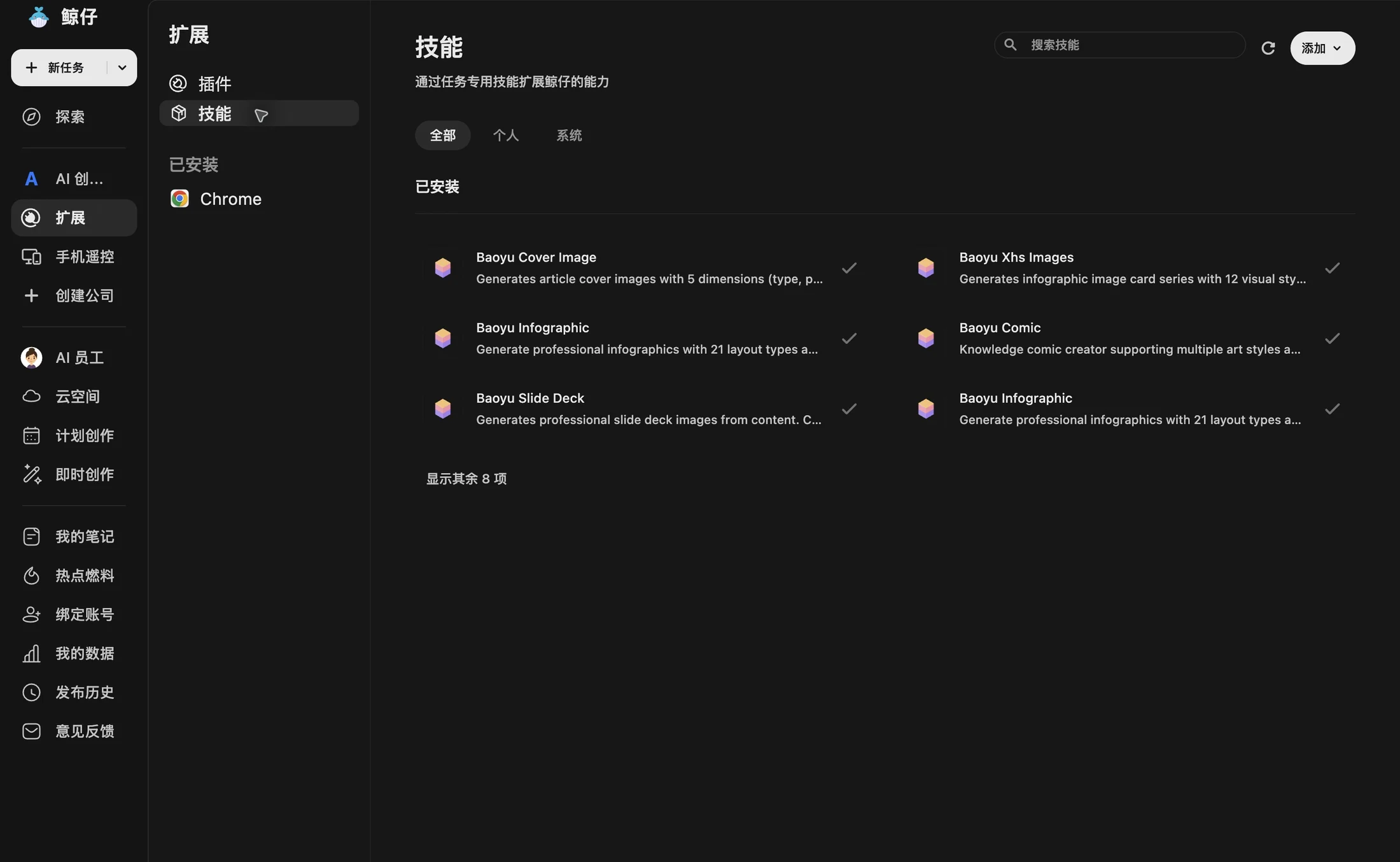Screen dimensions: 1400x862
Task: Expand 显示其余 8 项 list
Action: 466,479
